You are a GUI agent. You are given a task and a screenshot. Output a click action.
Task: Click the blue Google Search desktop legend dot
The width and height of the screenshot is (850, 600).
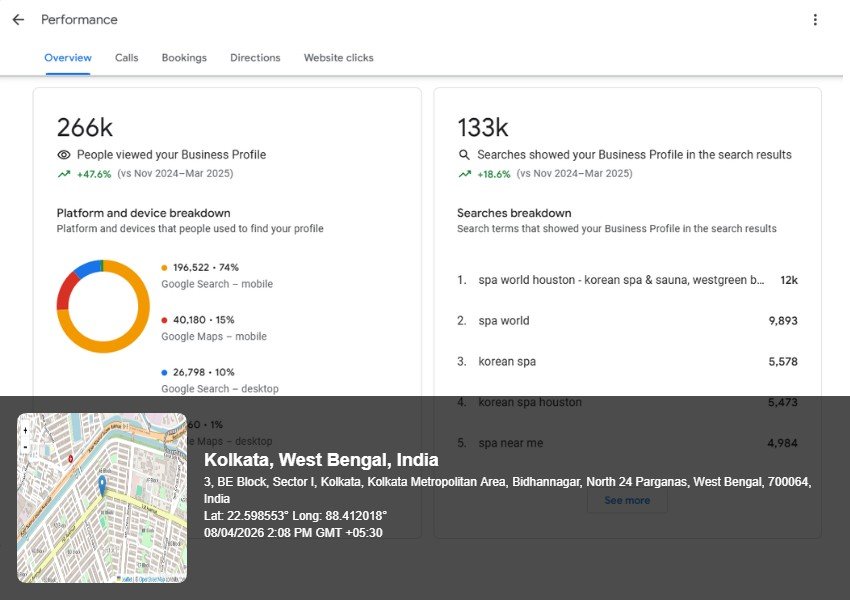click(164, 372)
